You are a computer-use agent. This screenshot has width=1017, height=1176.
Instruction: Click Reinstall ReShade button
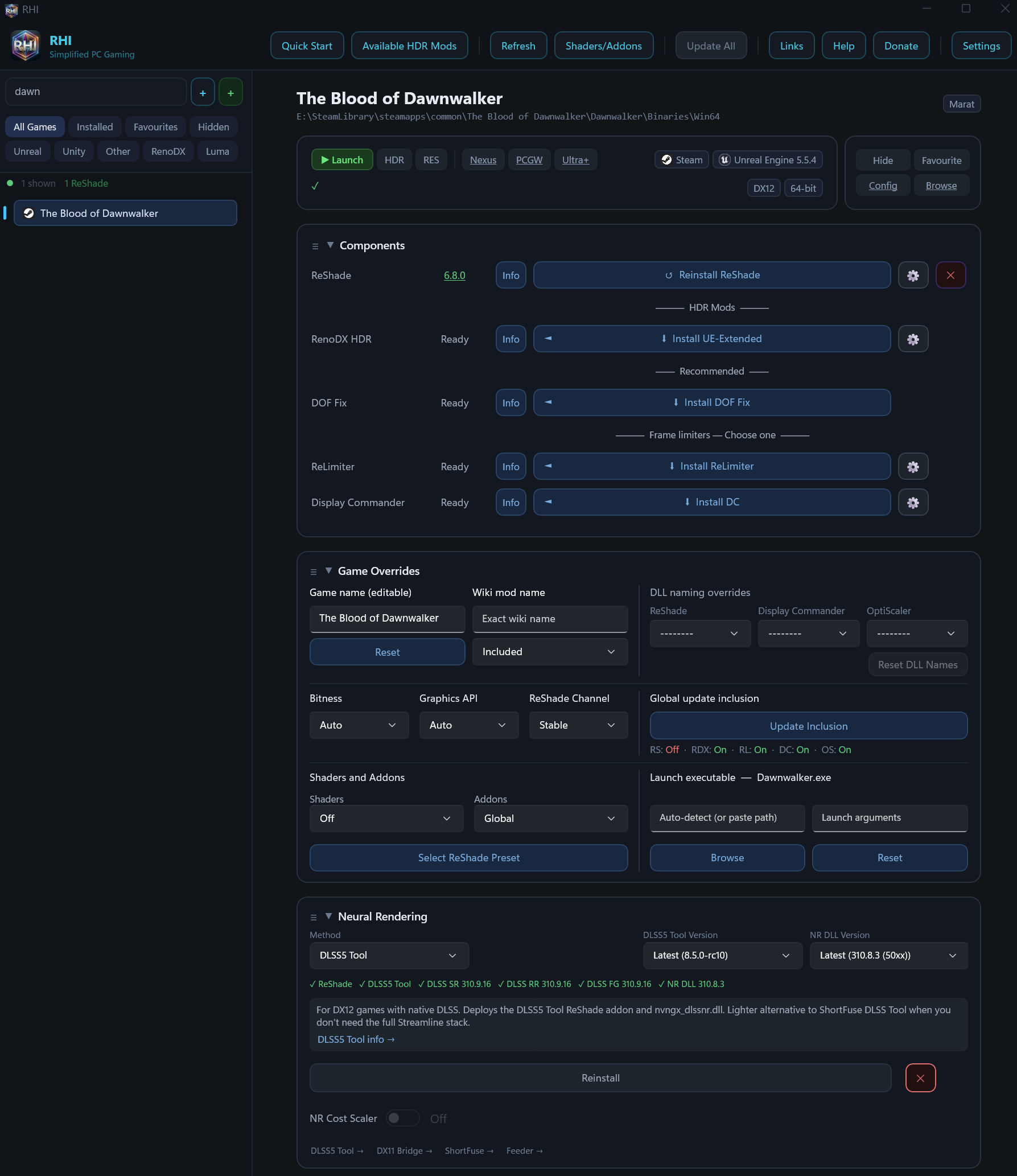(711, 276)
